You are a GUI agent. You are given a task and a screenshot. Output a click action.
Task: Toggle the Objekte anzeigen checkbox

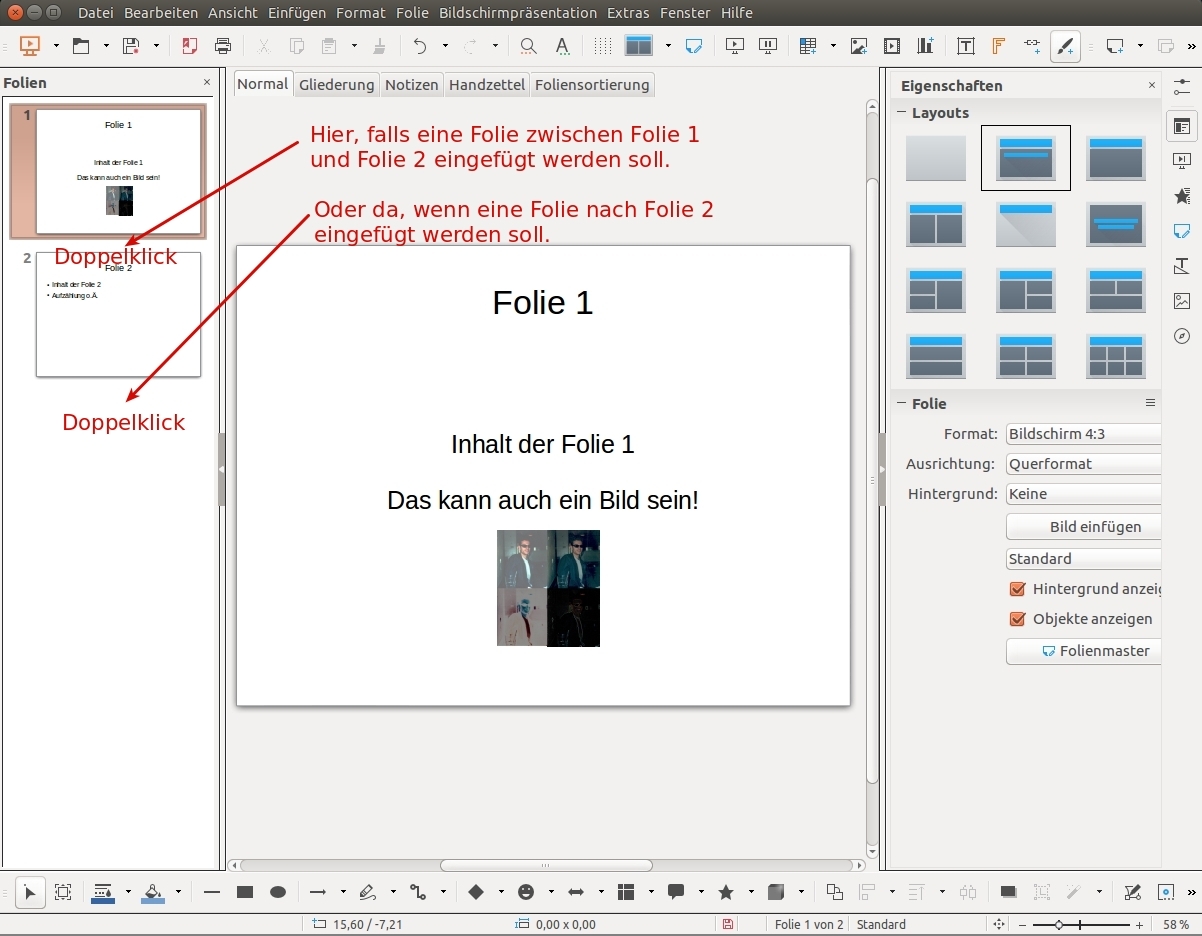(x=1018, y=619)
